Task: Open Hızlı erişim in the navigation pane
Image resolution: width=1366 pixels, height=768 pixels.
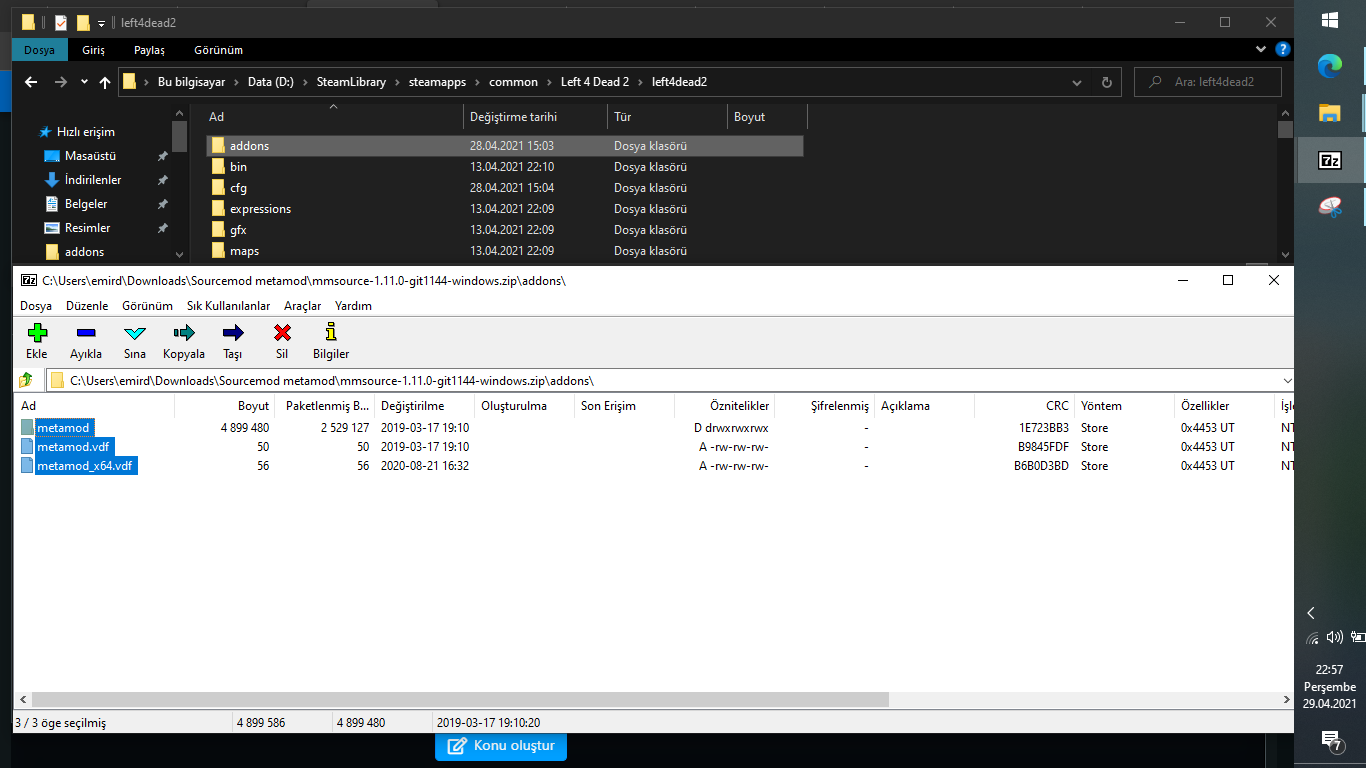Action: pos(85,132)
